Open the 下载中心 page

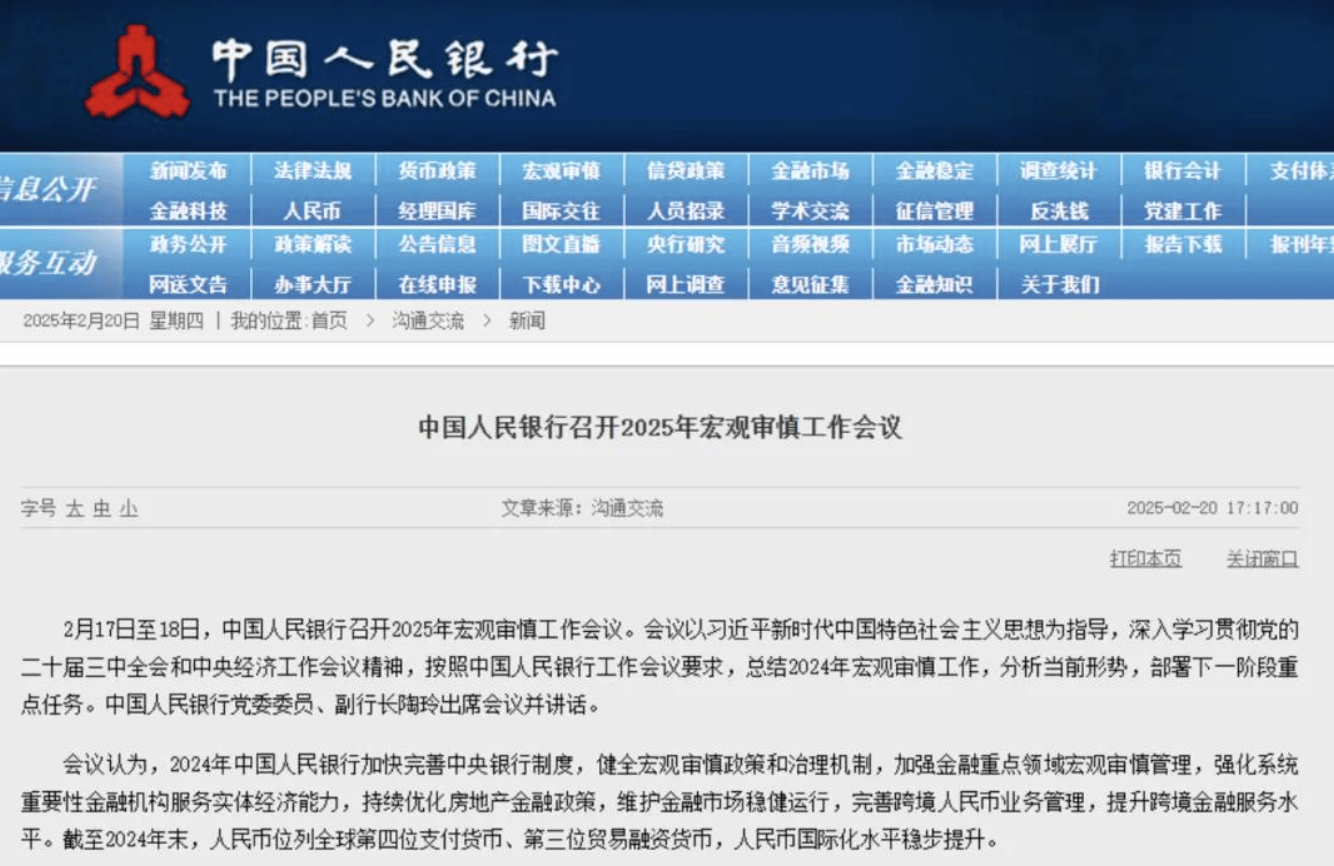(561, 284)
